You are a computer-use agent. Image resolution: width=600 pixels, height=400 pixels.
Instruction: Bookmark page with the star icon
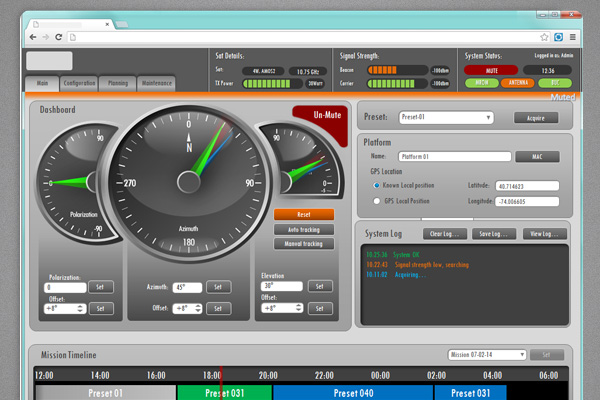(544, 36)
